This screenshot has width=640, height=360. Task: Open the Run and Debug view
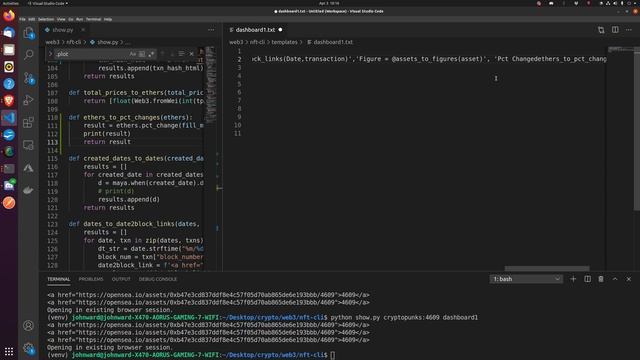pyautogui.click(x=29, y=100)
